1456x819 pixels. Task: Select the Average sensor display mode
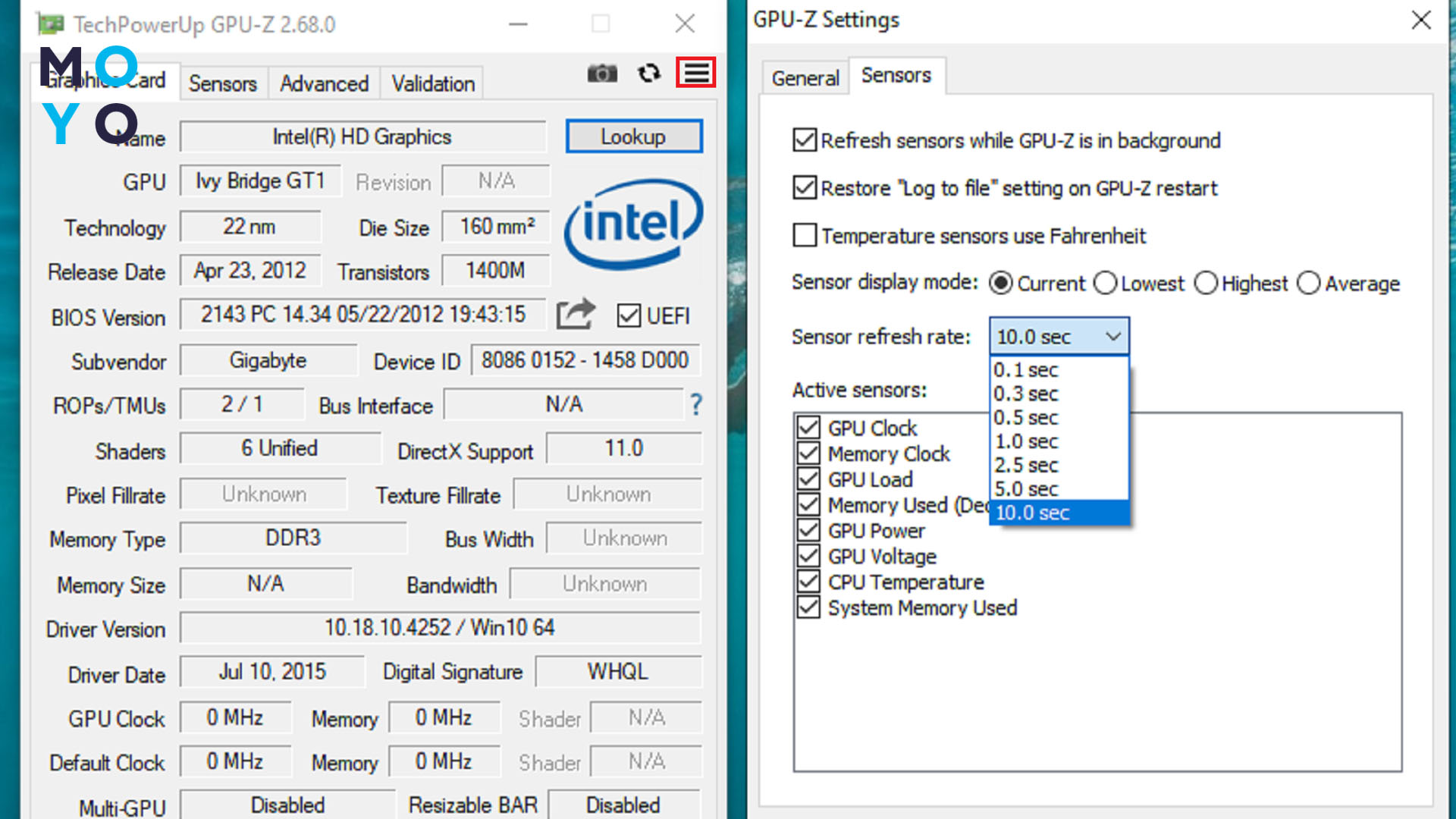coord(1309,283)
